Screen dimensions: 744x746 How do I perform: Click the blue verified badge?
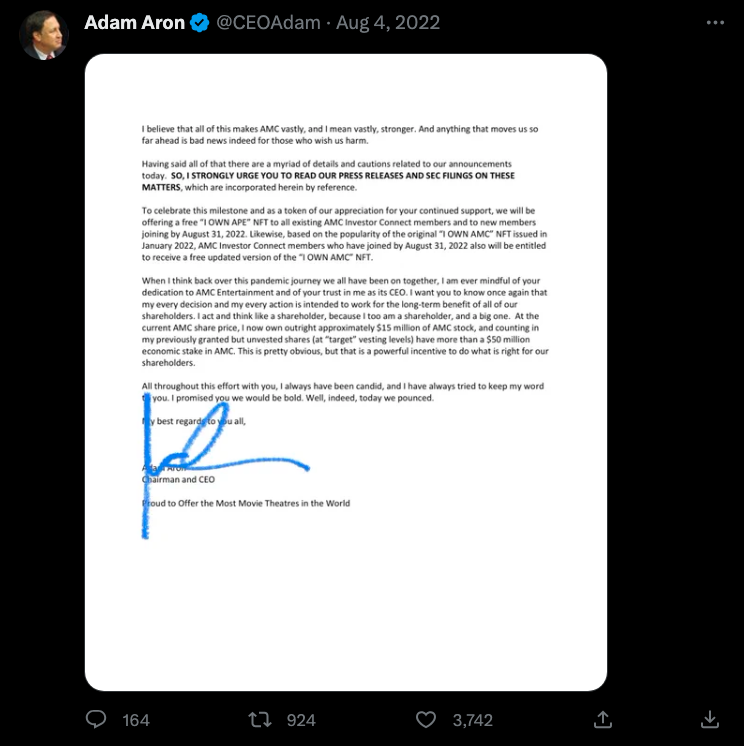point(199,23)
